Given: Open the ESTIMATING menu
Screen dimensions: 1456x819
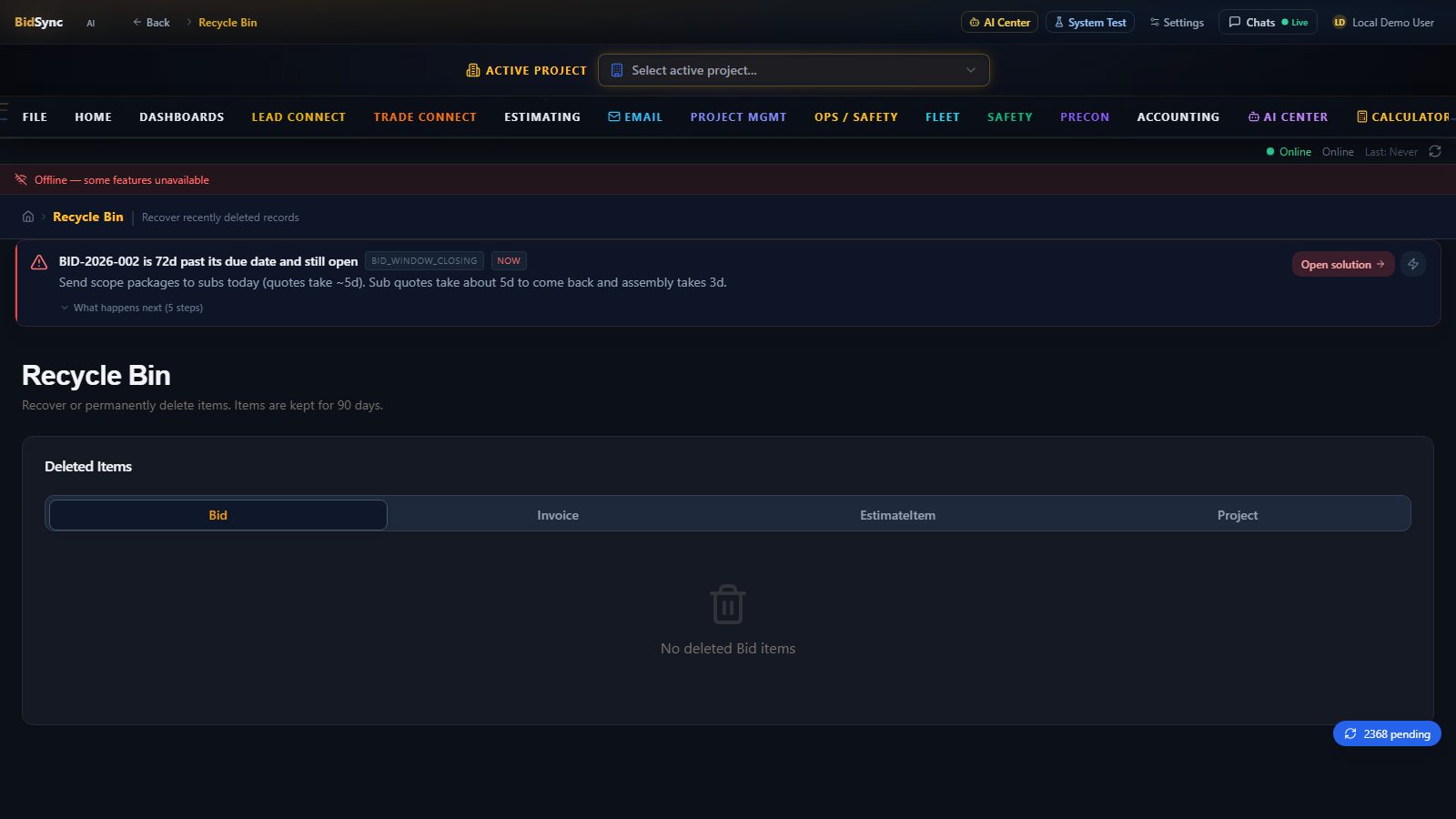Looking at the screenshot, I should (542, 116).
